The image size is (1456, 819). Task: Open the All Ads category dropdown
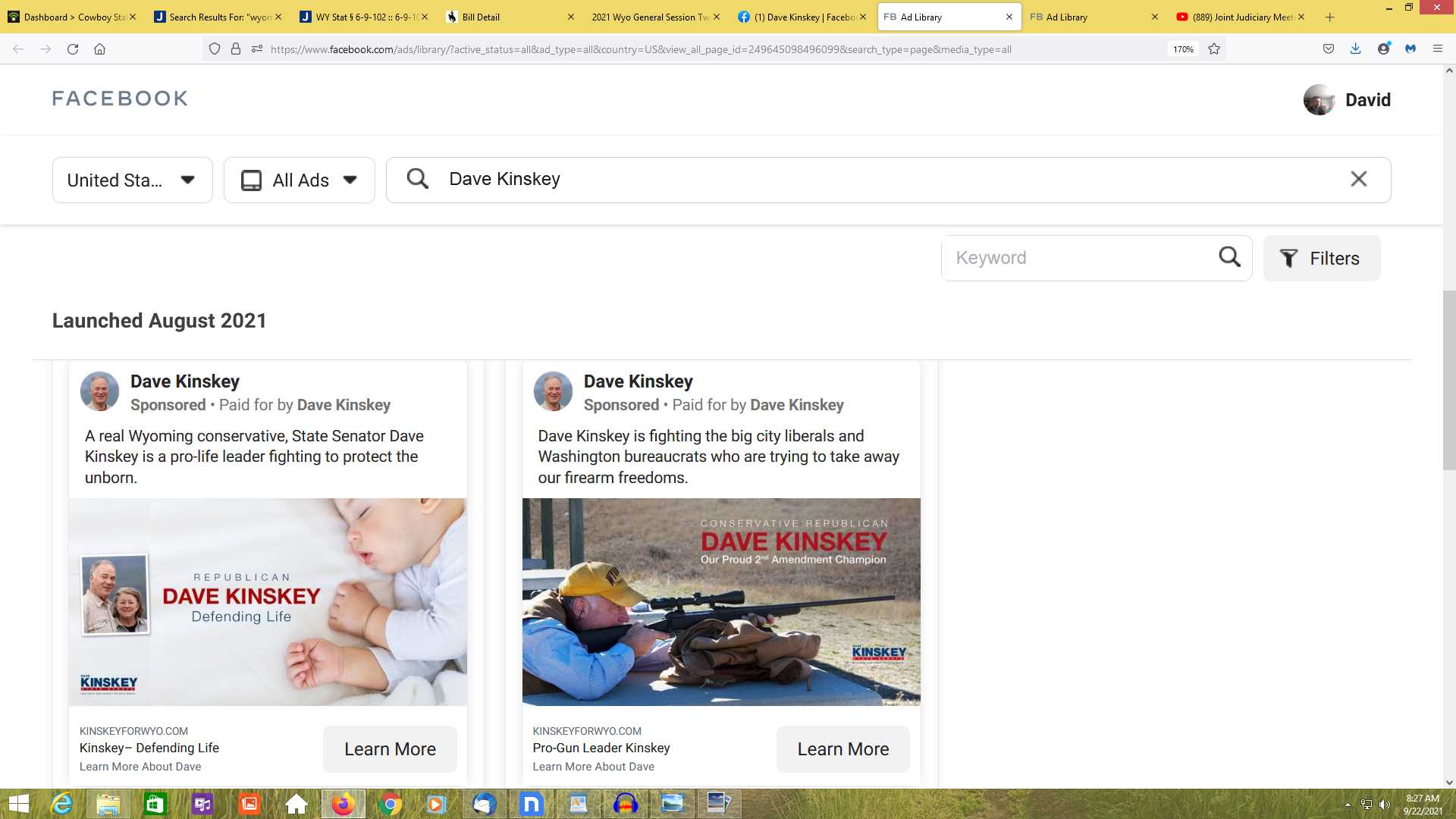(299, 180)
